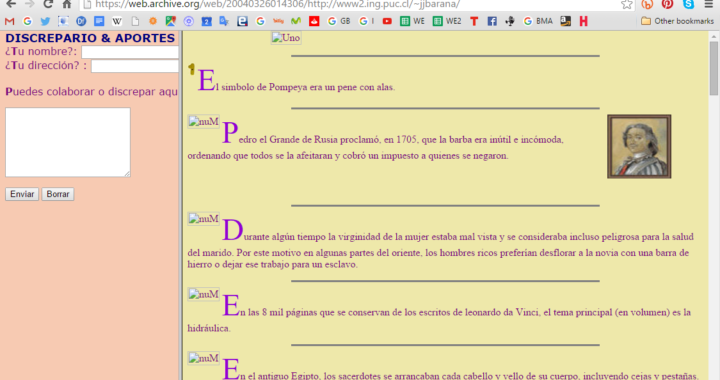
Task: Click the scrollbar up arrow
Action: (x=714, y=36)
